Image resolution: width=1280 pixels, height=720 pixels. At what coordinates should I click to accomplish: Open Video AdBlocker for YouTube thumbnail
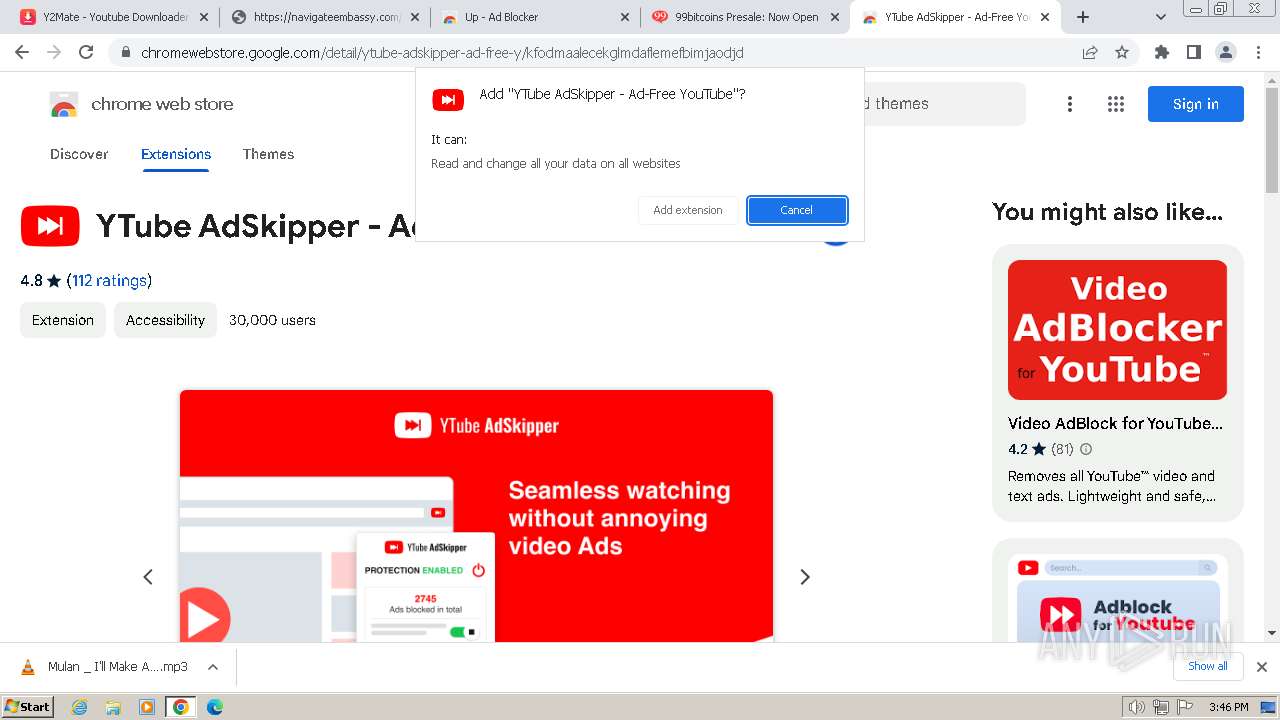[x=1117, y=330]
